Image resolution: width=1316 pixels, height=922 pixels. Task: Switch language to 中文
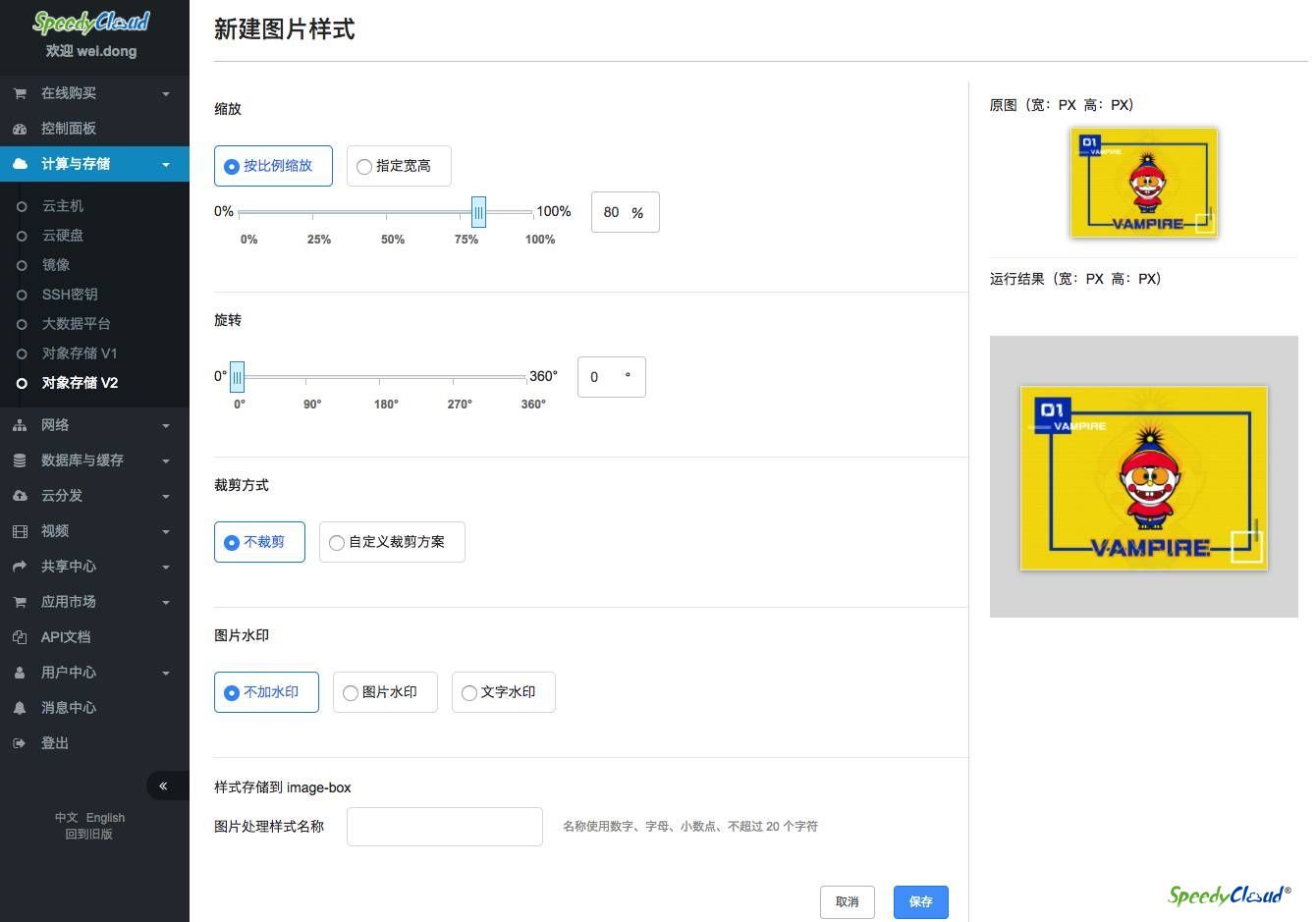coord(66,818)
